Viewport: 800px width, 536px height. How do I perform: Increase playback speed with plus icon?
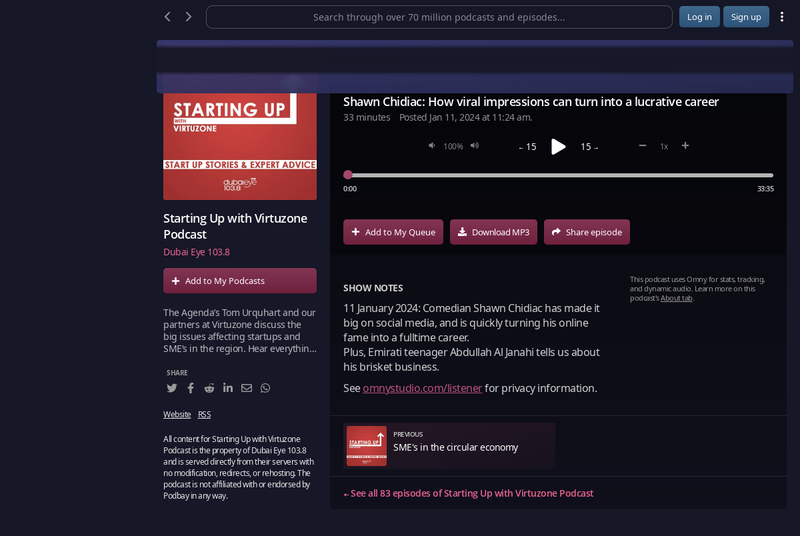[x=685, y=146]
